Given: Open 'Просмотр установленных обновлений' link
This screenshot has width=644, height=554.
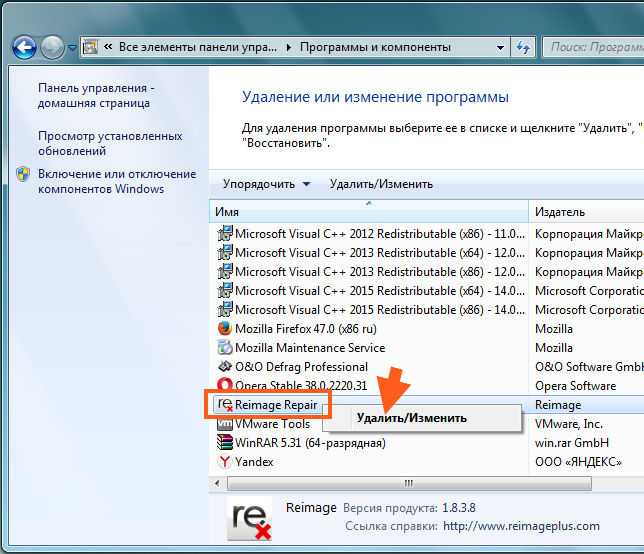Looking at the screenshot, I should (110, 143).
